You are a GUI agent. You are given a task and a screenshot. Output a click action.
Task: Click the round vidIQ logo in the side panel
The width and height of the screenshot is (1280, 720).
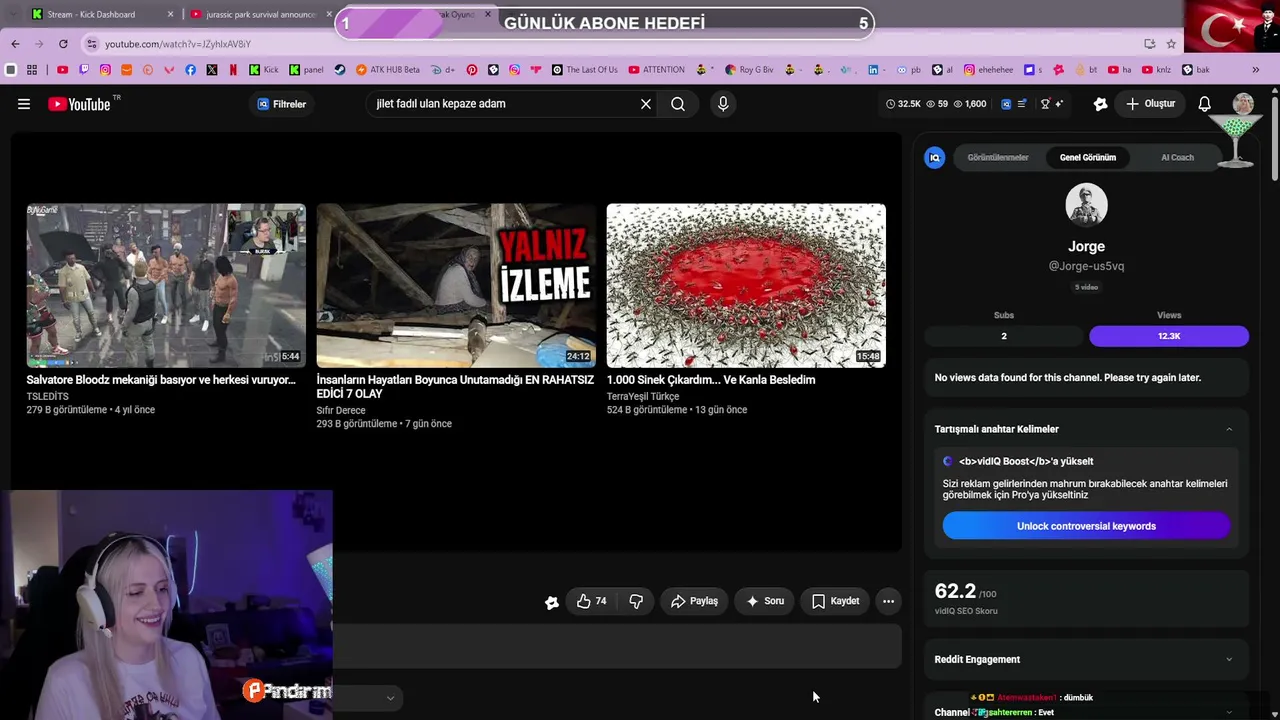[935, 158]
